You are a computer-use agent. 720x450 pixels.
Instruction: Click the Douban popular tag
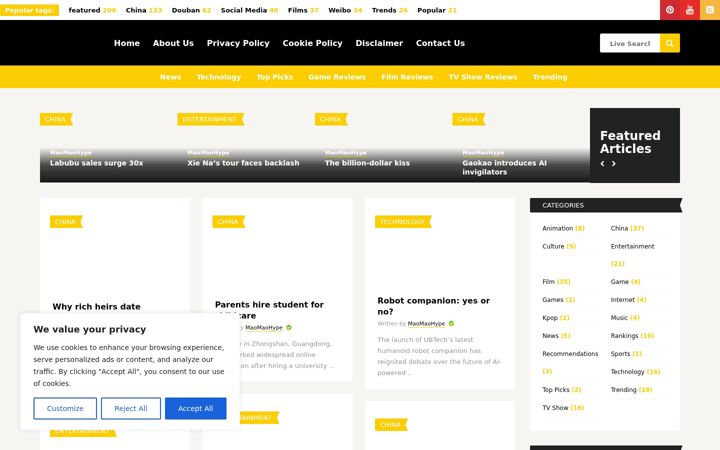tap(191, 10)
